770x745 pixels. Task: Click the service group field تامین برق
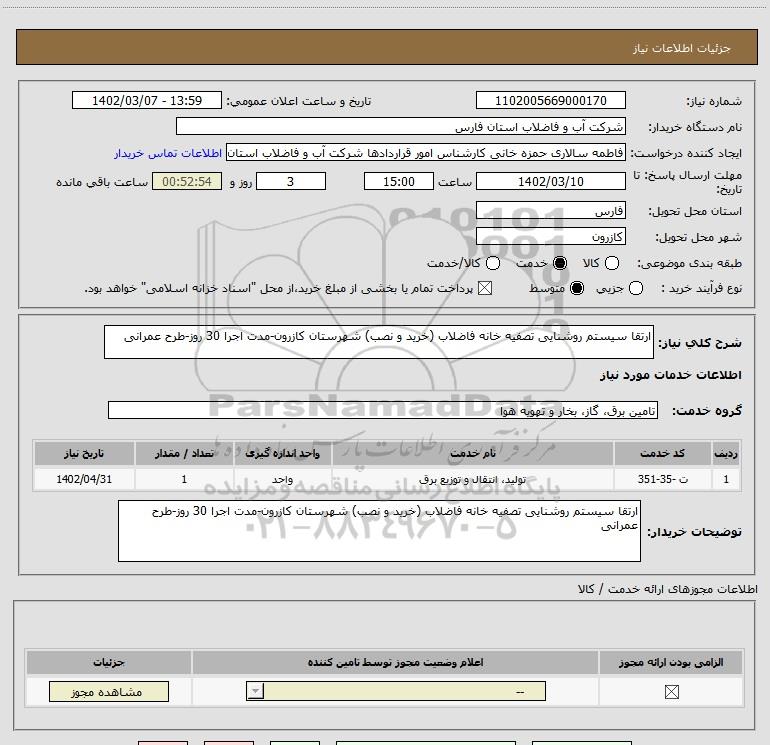[383, 411]
